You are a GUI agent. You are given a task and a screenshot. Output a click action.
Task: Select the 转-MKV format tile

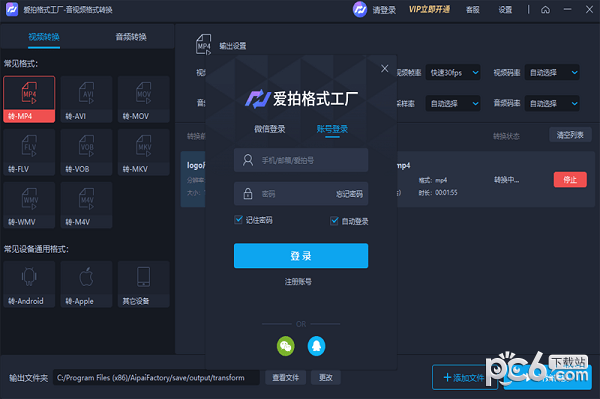pyautogui.click(x=143, y=152)
